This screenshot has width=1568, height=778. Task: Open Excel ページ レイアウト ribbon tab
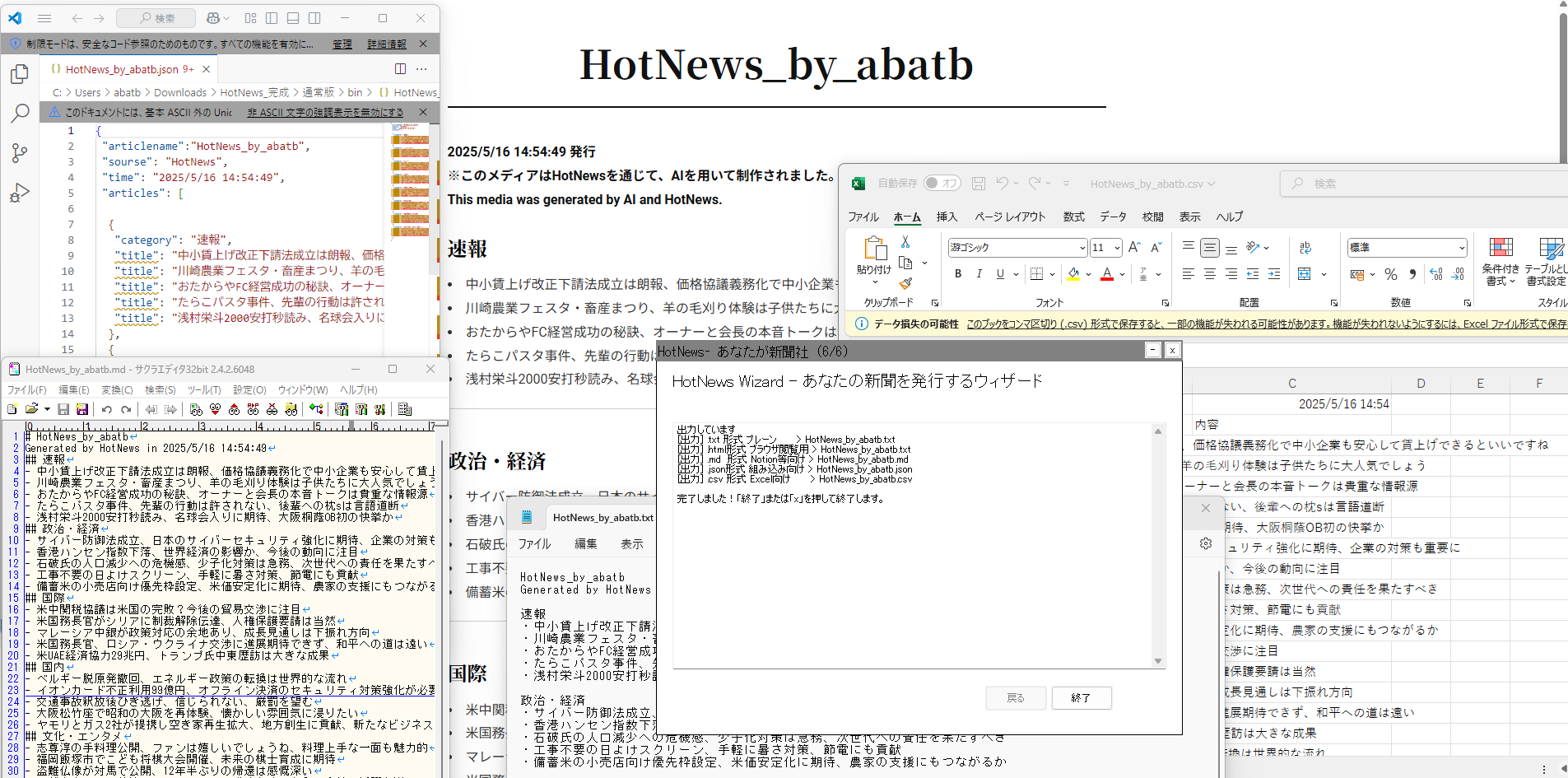pos(1010,217)
